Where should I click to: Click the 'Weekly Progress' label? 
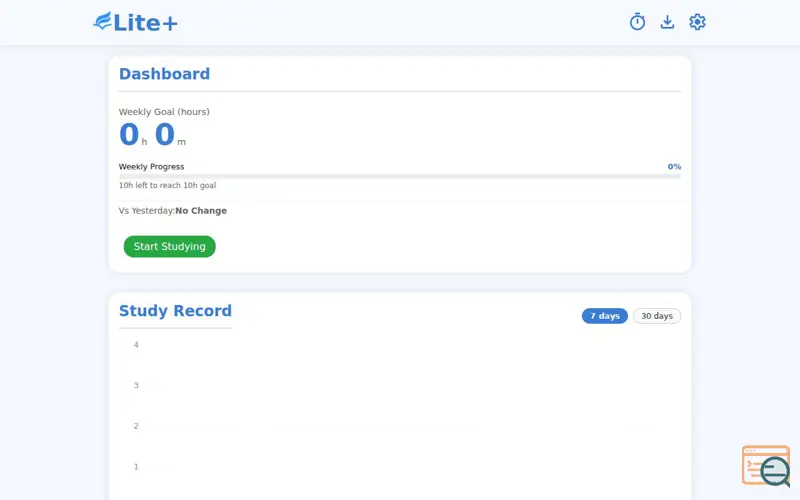coord(152,166)
